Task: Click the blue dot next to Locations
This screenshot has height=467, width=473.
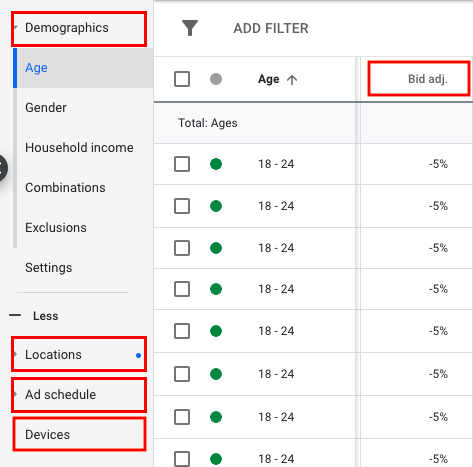Action: tap(138, 355)
